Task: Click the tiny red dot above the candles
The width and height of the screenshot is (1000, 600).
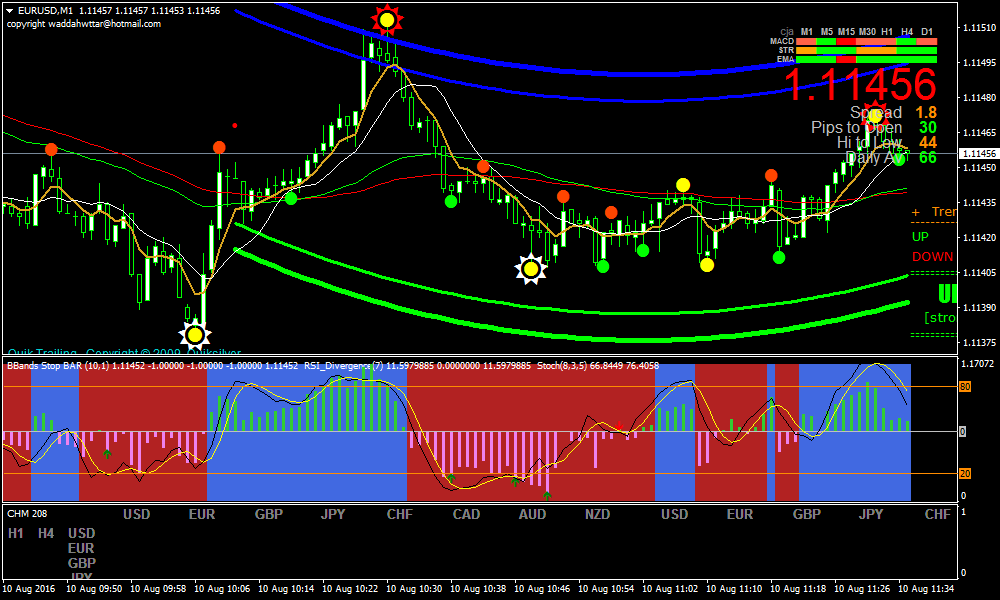Action: (234, 126)
